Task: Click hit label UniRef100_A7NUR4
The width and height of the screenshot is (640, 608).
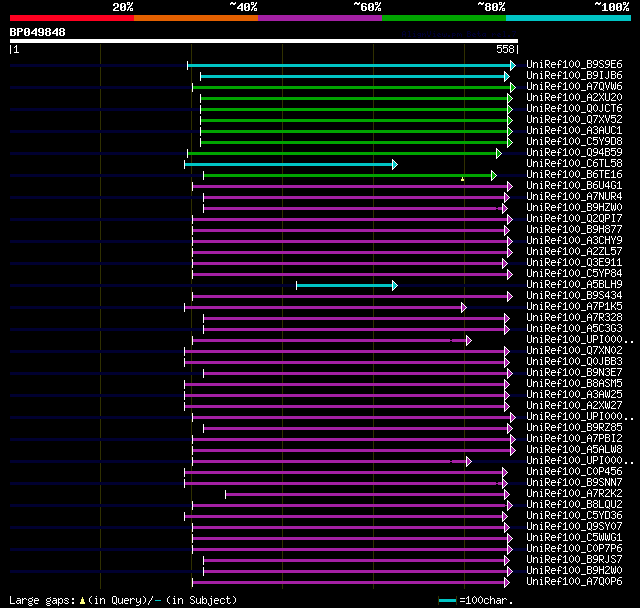Action: (574, 197)
